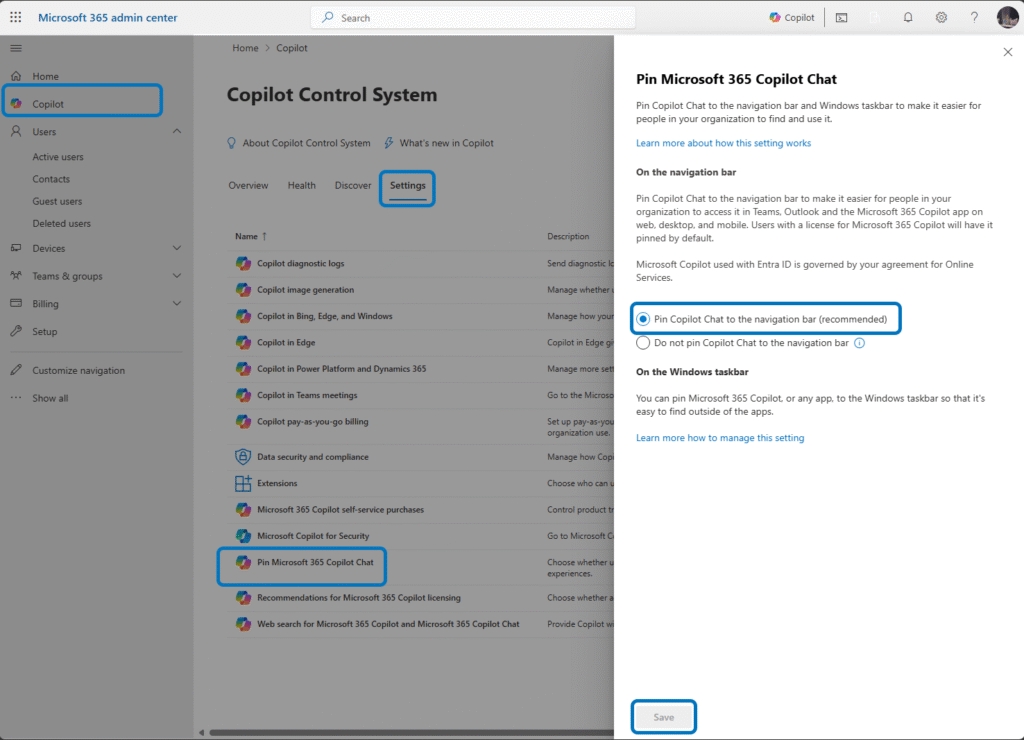
Task: Open the Cloud Shell terminal icon
Action: [842, 18]
